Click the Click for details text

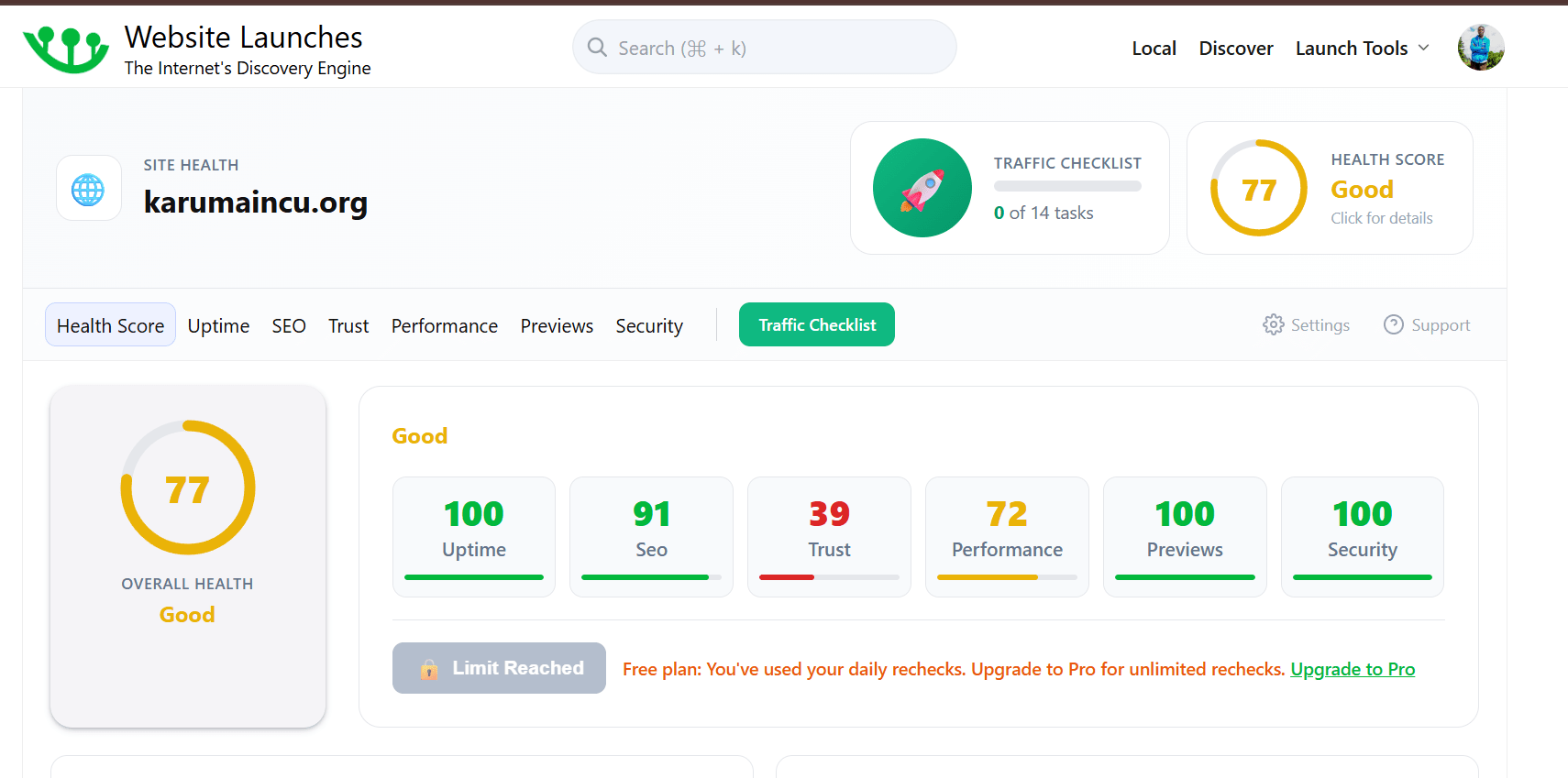pos(1382,218)
